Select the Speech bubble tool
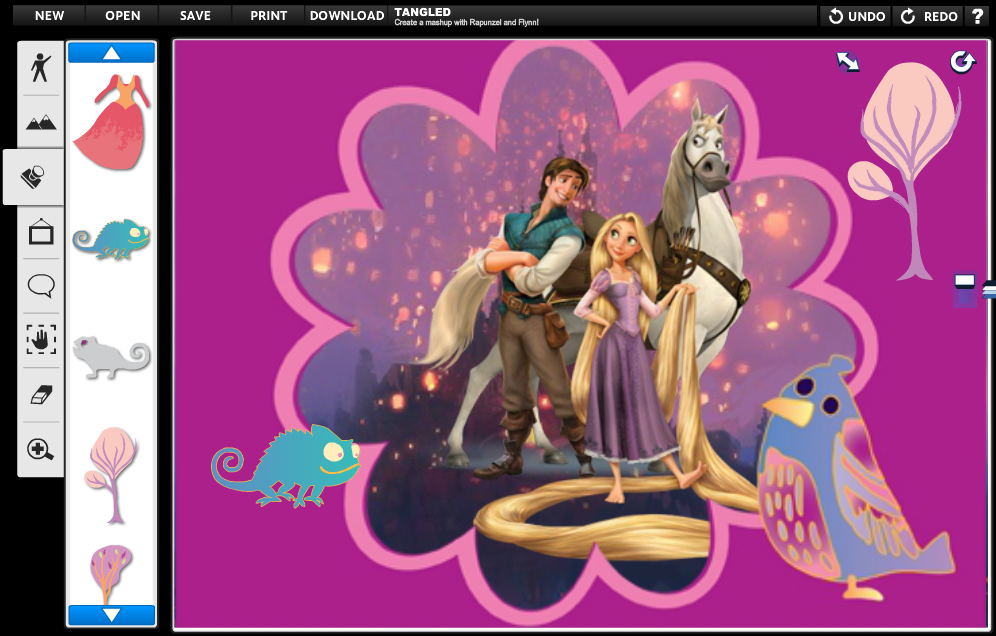 pos(41,286)
